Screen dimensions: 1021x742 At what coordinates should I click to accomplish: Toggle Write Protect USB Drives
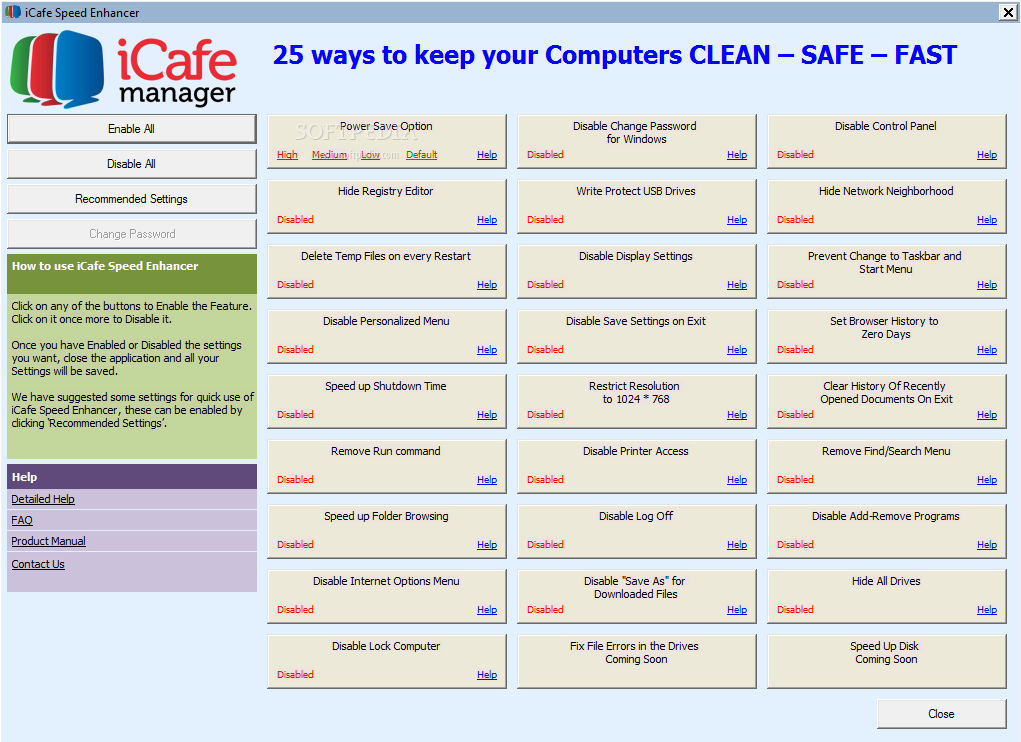pyautogui.click(x=637, y=207)
